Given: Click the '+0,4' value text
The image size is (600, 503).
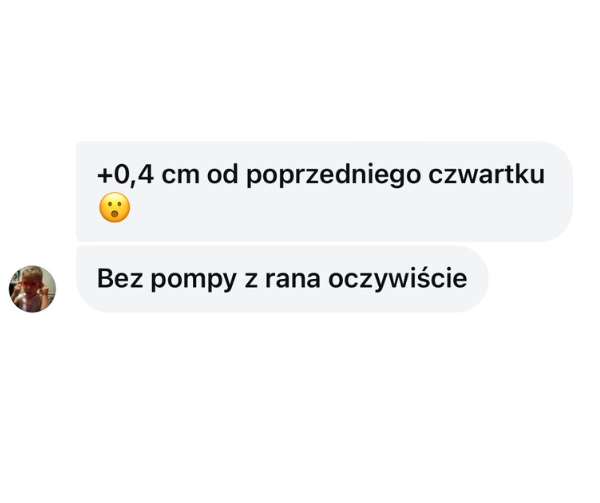Looking at the screenshot, I should pos(126,175).
